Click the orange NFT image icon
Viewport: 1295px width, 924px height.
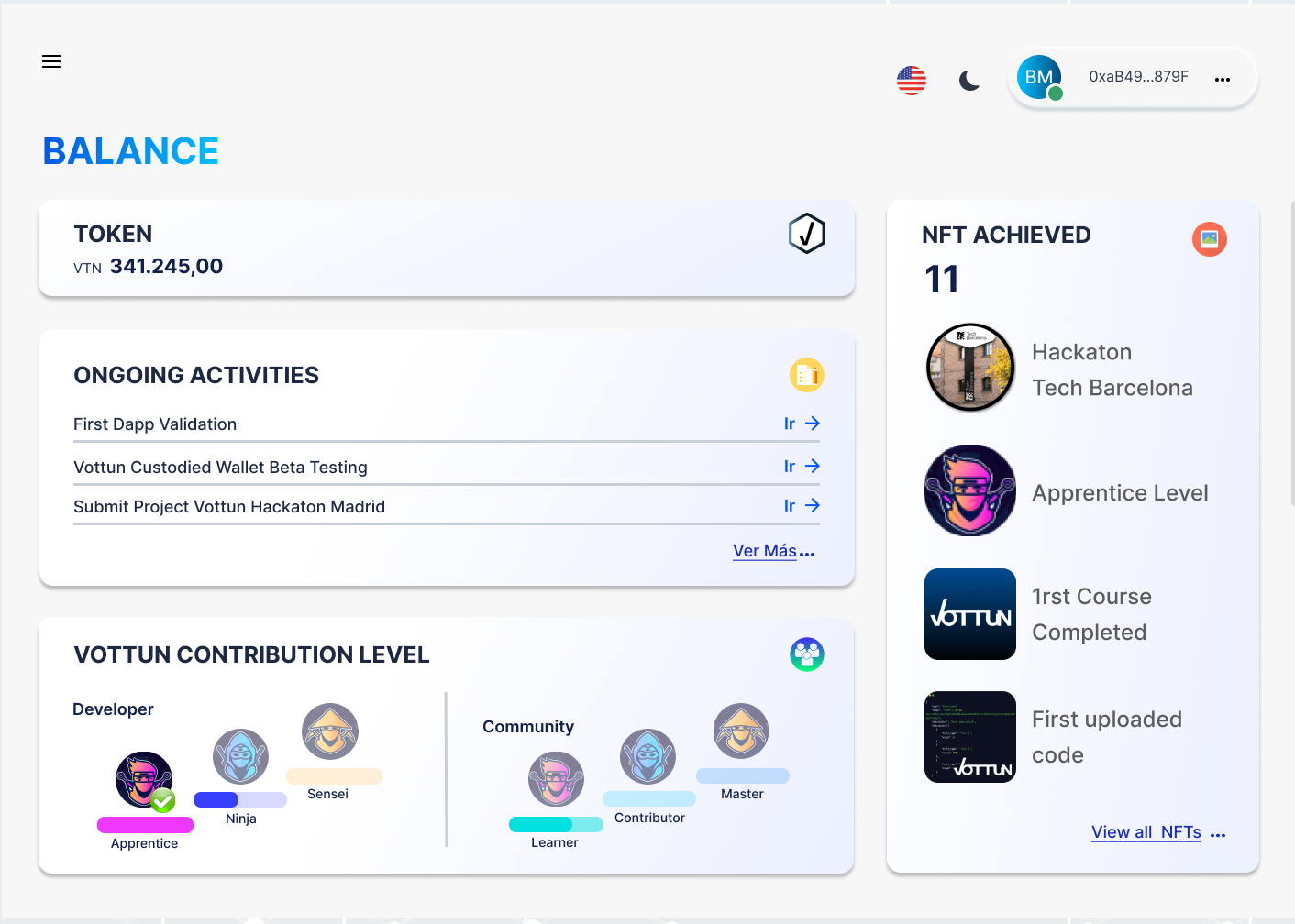tap(1209, 239)
